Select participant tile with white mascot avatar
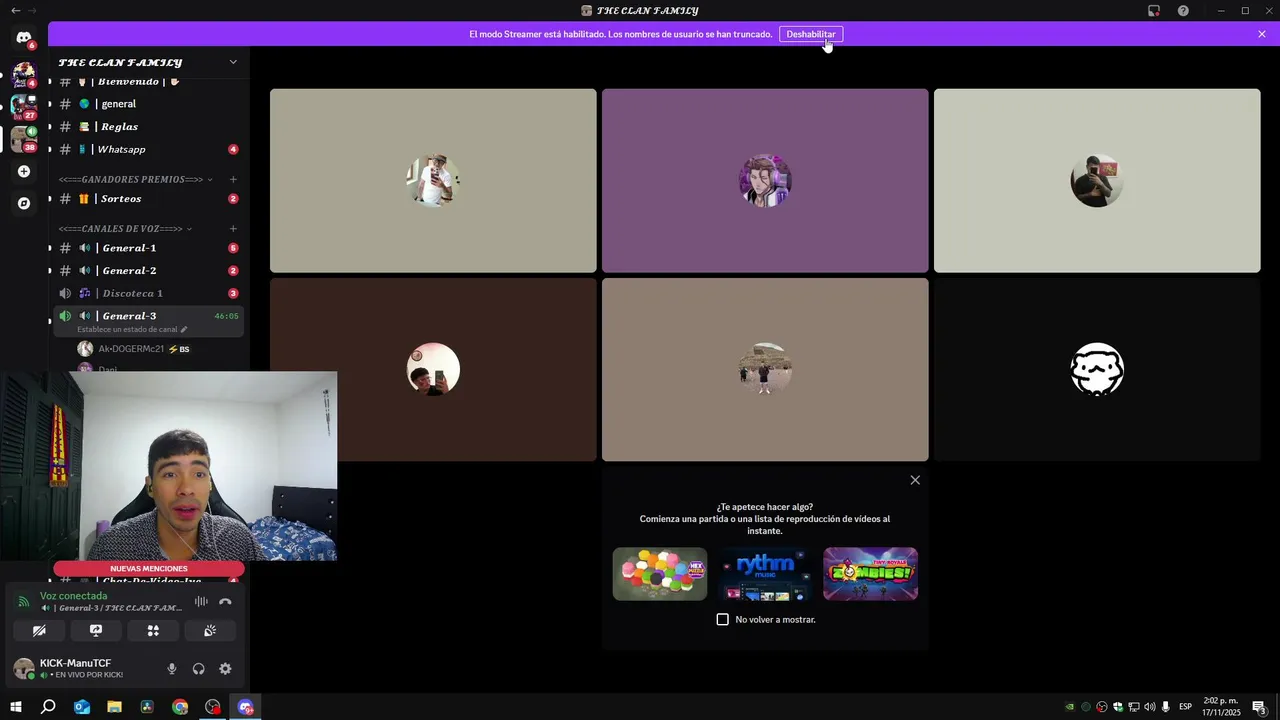The width and height of the screenshot is (1280, 720). pos(1097,370)
